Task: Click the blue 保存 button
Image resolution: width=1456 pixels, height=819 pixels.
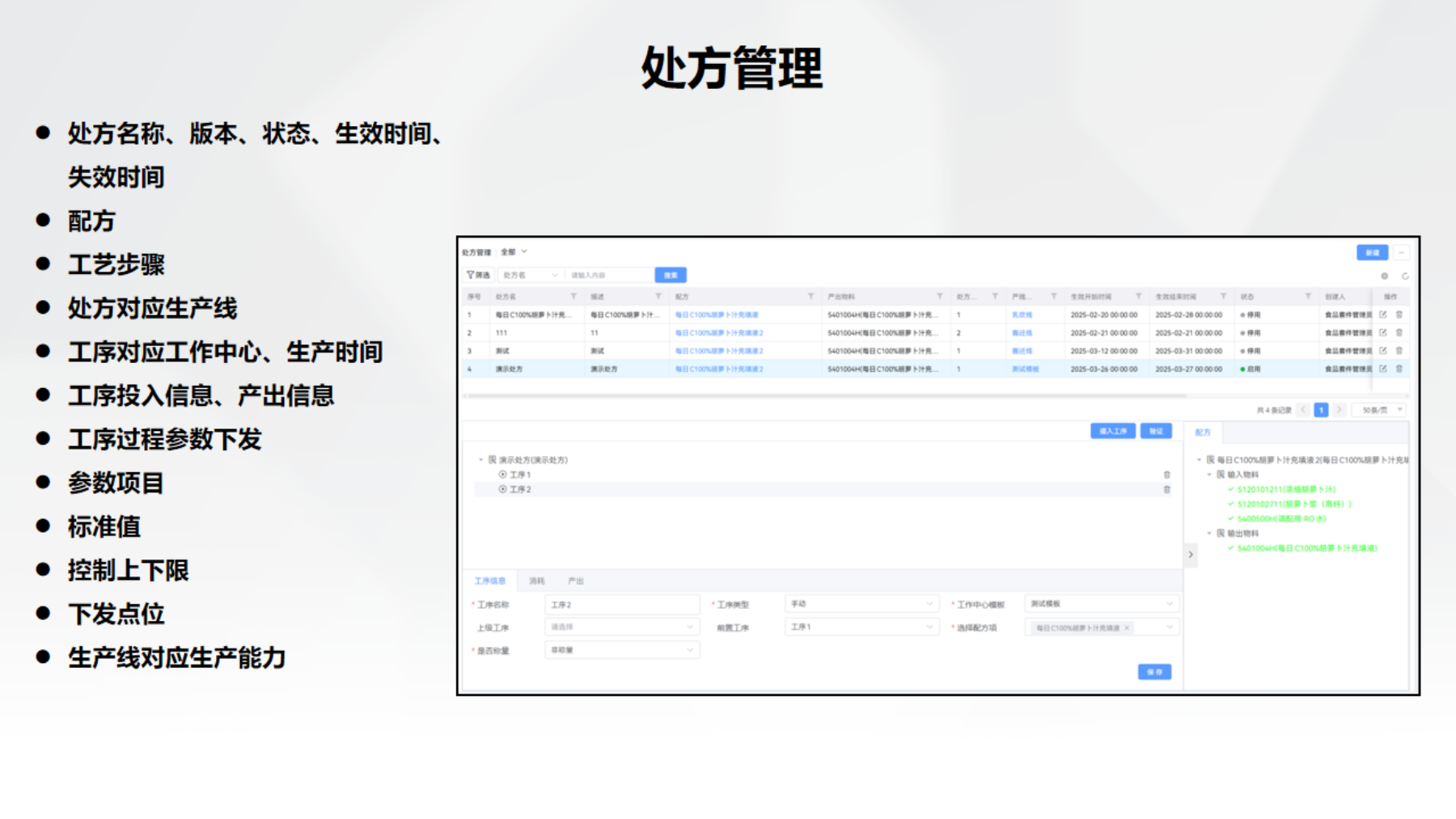Action: click(x=1154, y=672)
